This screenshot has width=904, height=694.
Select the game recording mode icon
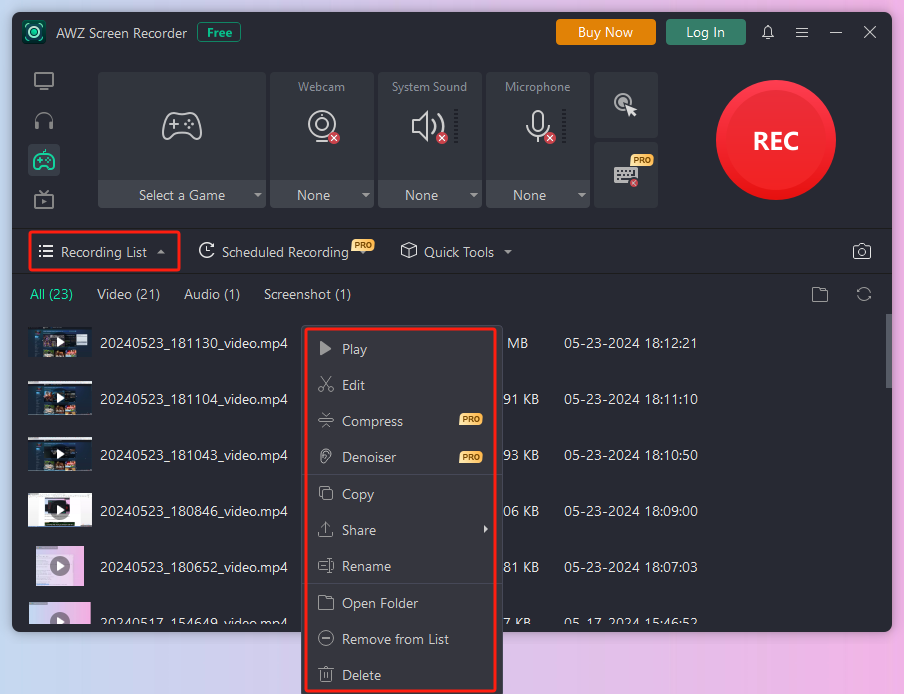(x=44, y=160)
